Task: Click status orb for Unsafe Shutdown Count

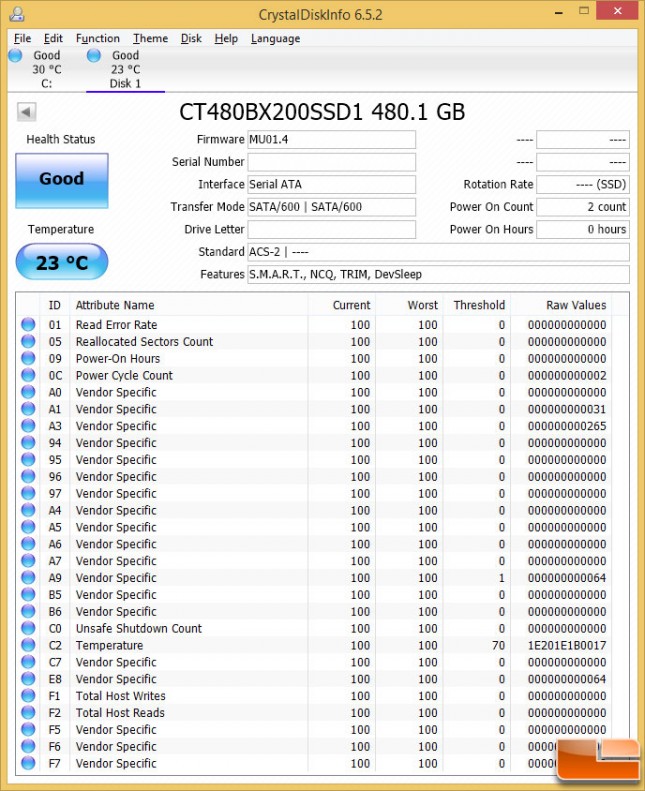Action: pyautogui.click(x=28, y=628)
